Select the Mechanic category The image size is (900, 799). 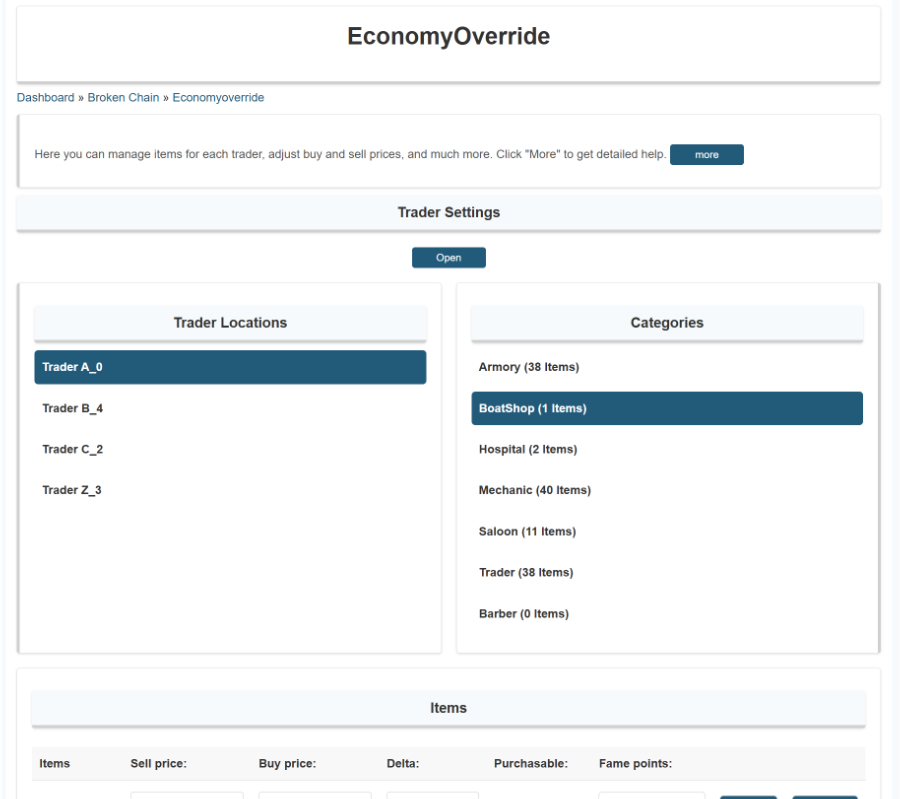[667, 490]
